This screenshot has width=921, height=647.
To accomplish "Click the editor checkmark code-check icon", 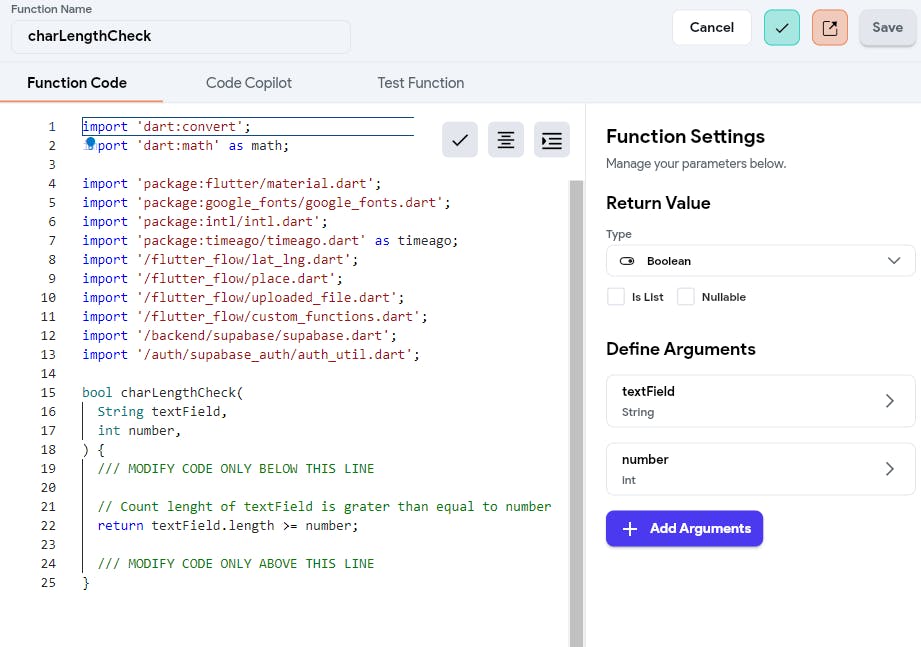I will click(x=460, y=141).
